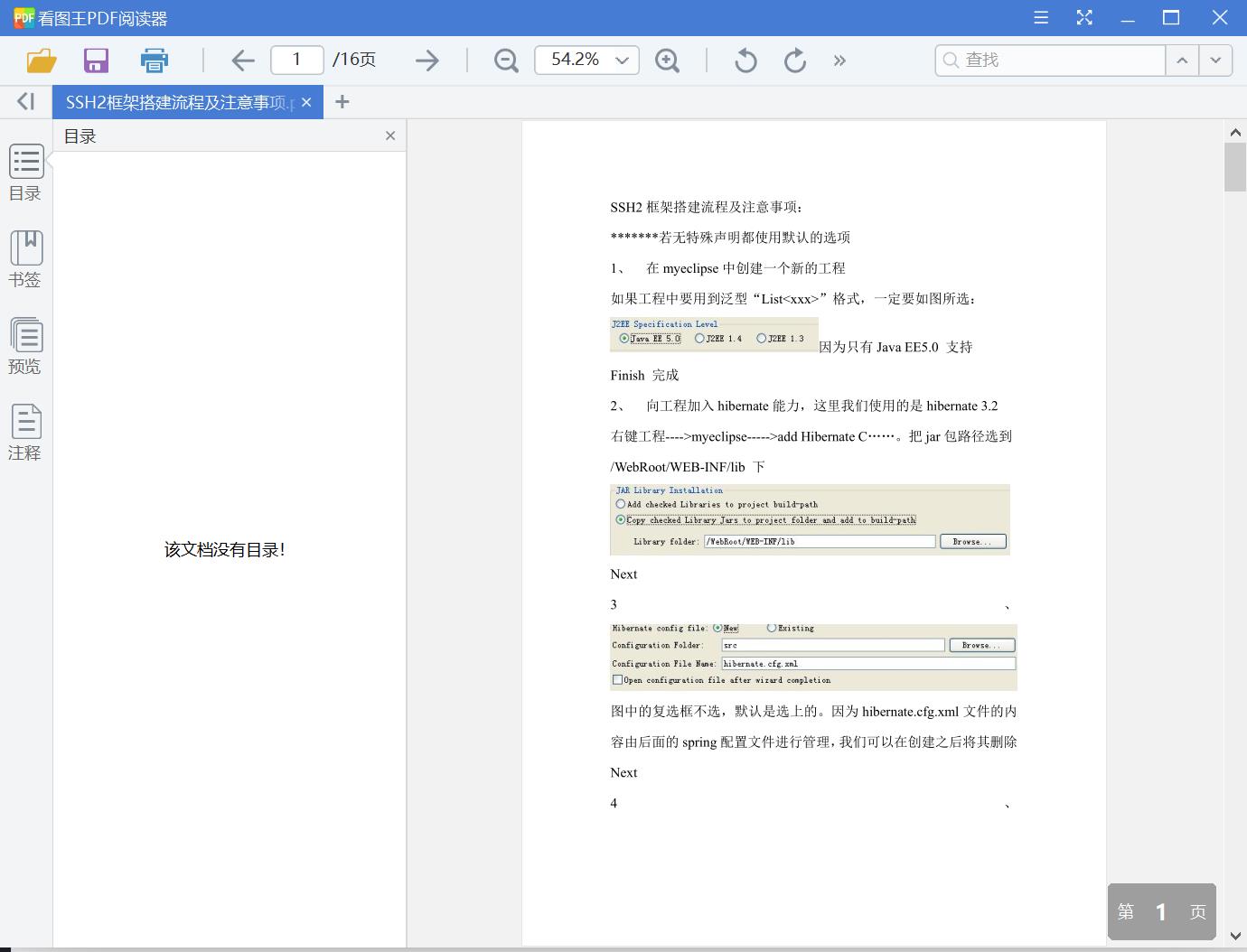Go to next page with right arrow
The image size is (1247, 952).
coord(427,61)
